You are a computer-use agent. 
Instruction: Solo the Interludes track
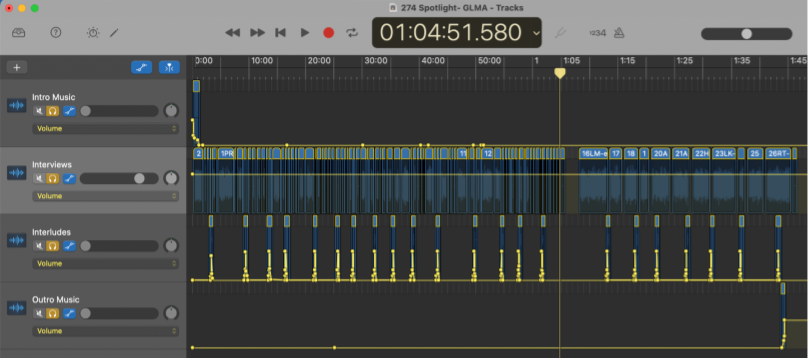pyautogui.click(x=52, y=246)
